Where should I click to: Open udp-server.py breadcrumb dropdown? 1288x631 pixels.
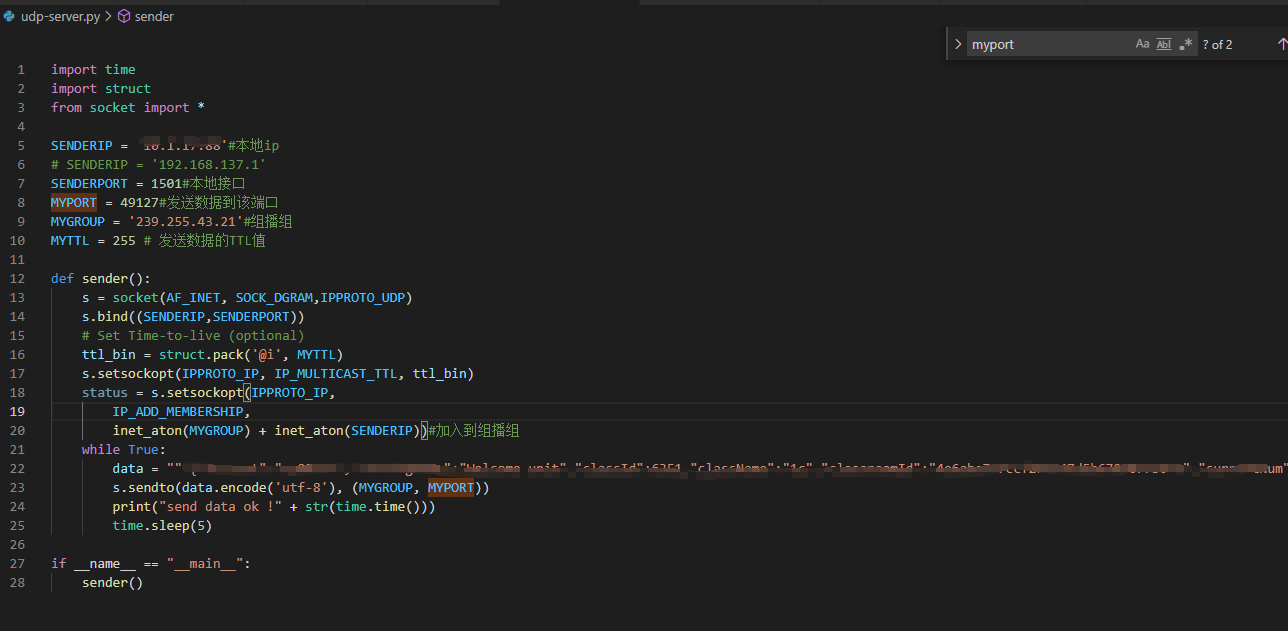click(x=60, y=16)
